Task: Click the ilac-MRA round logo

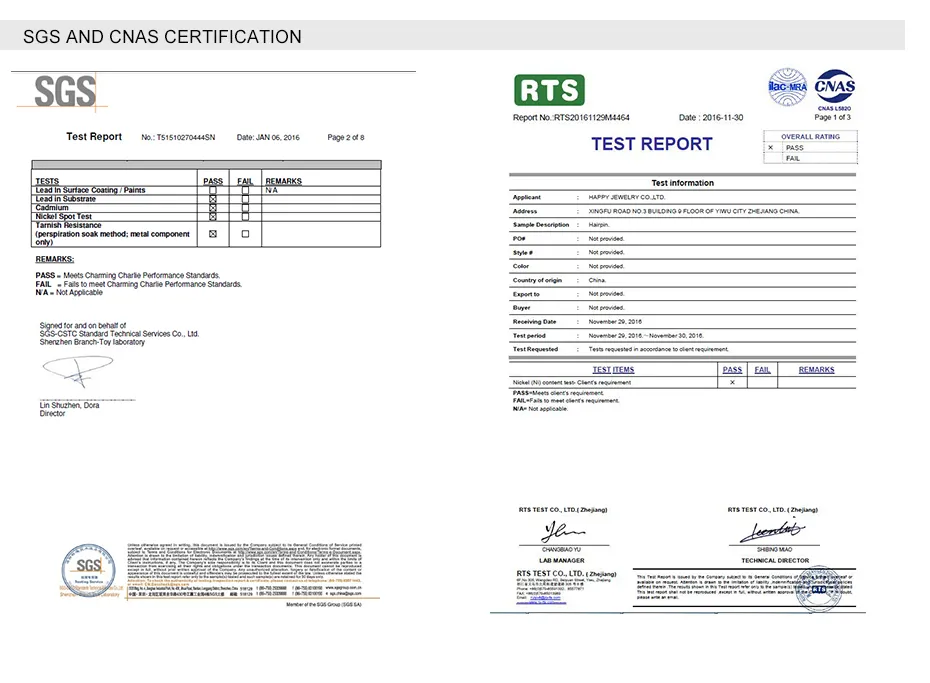Action: coord(788,87)
